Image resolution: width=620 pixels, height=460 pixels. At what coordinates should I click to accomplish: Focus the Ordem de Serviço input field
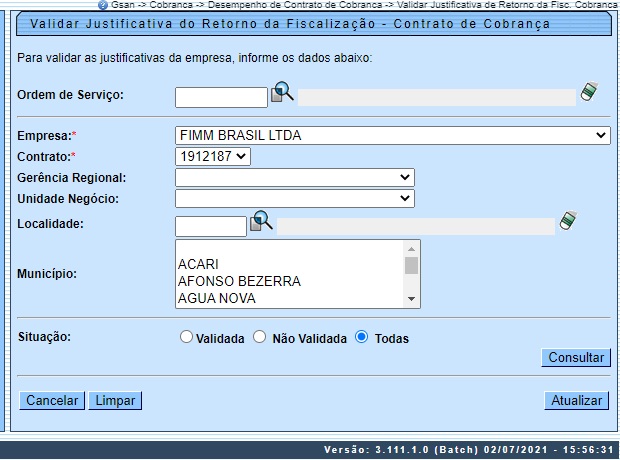pos(221,97)
